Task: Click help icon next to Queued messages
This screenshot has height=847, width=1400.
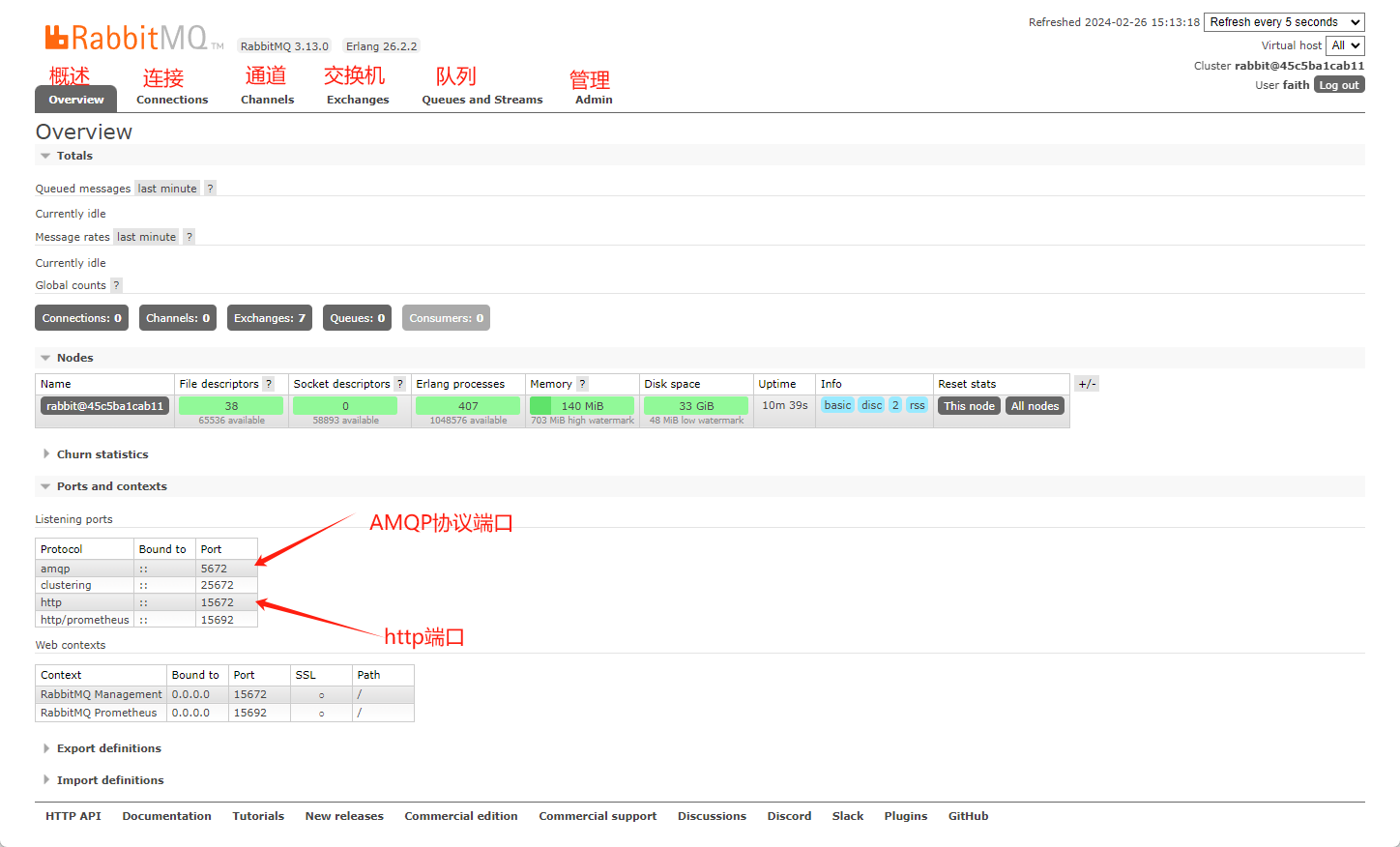Action: click(210, 189)
